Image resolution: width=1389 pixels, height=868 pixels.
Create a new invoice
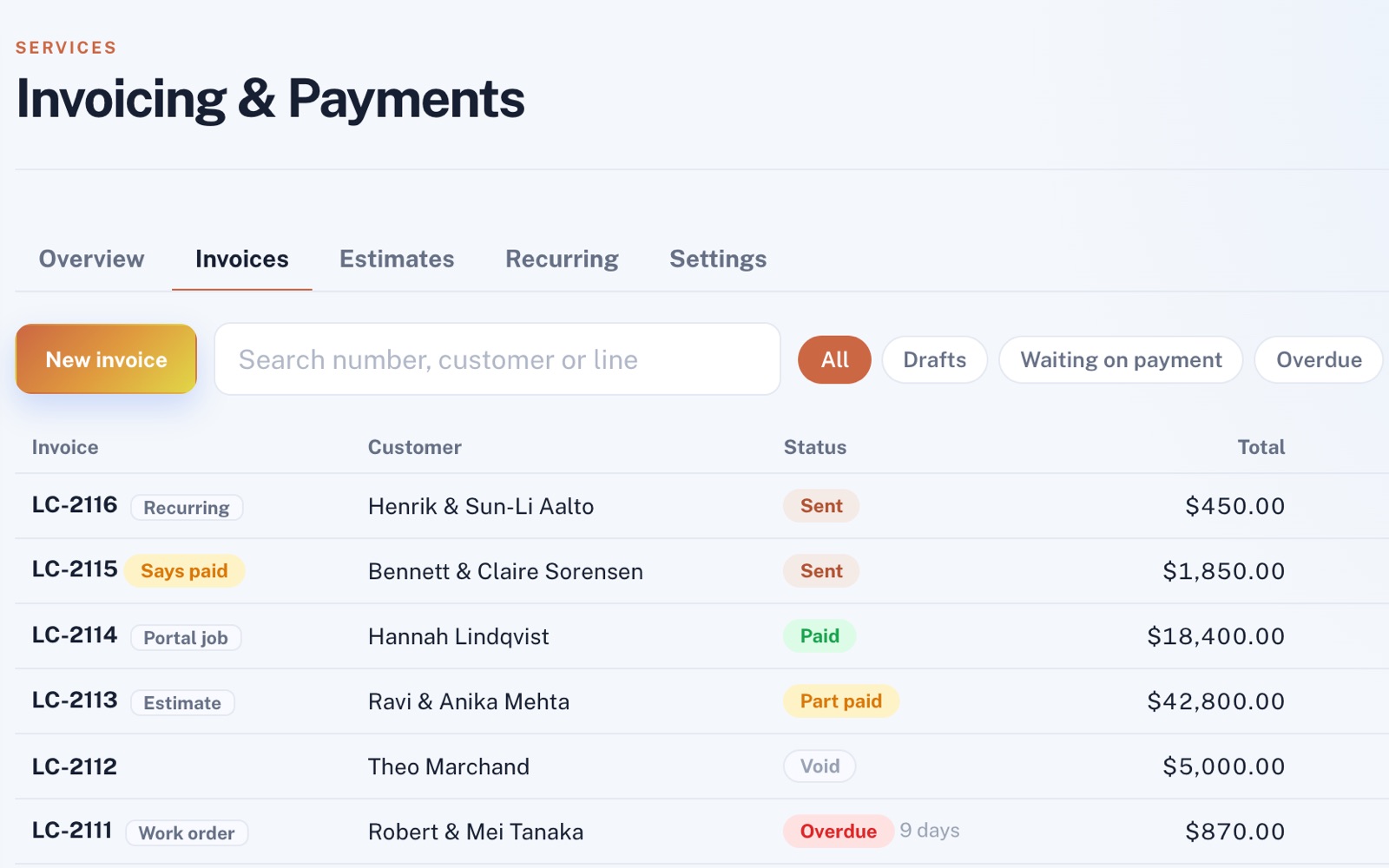click(x=106, y=359)
